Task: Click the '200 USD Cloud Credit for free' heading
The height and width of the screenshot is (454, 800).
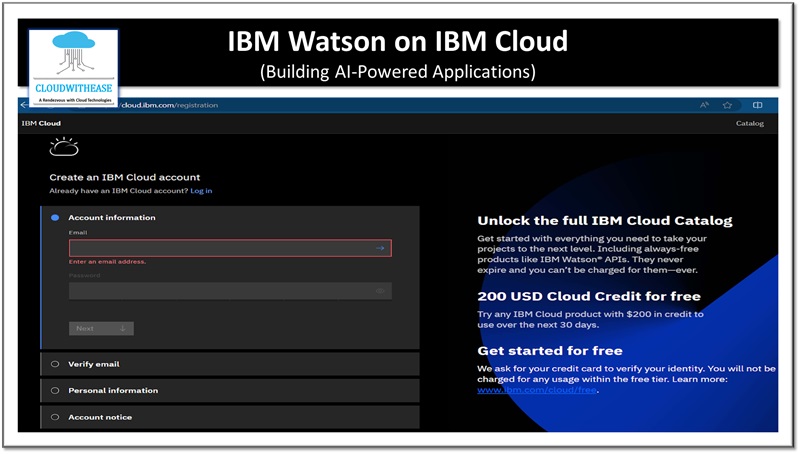Action: point(589,296)
